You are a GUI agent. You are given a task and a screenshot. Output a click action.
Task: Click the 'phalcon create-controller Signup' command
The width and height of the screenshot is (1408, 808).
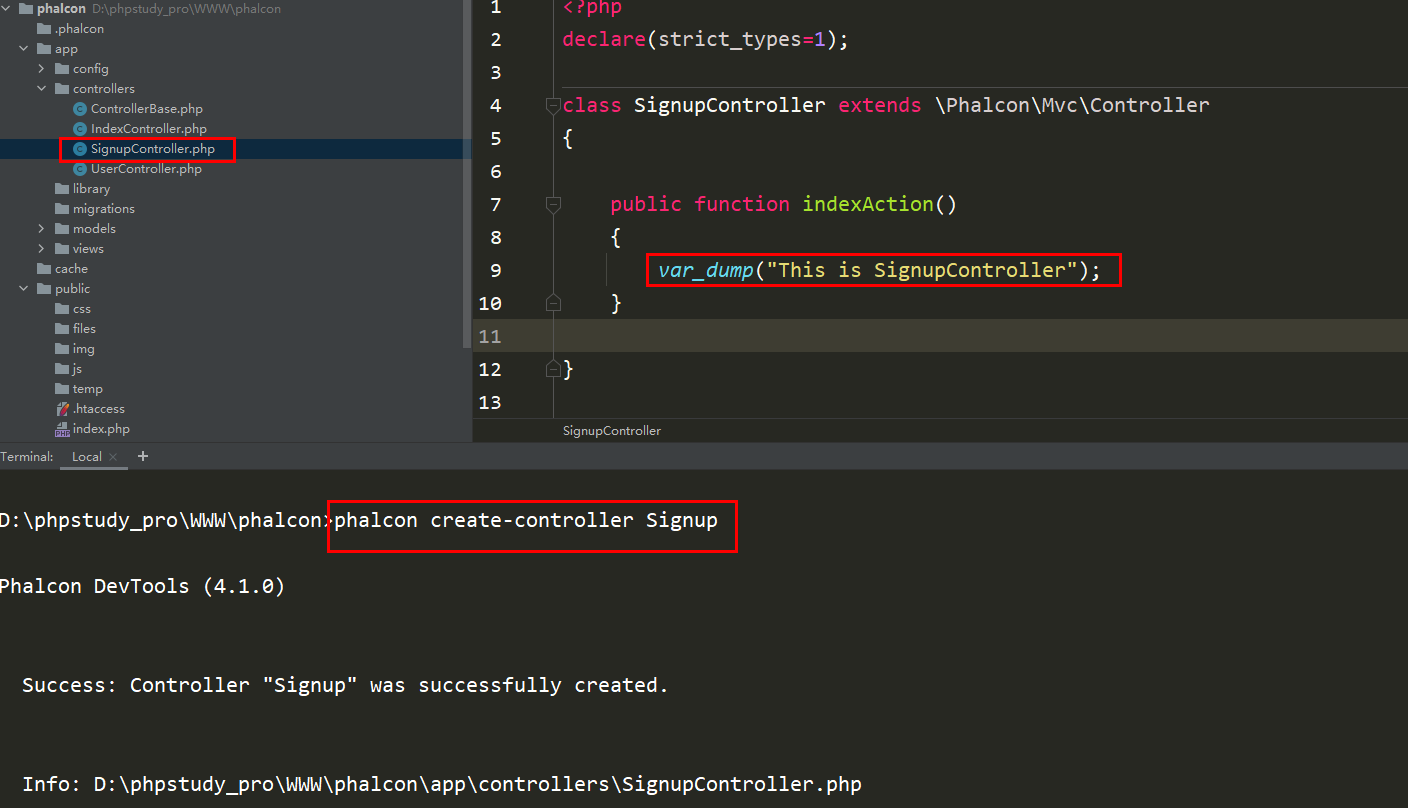point(526,520)
